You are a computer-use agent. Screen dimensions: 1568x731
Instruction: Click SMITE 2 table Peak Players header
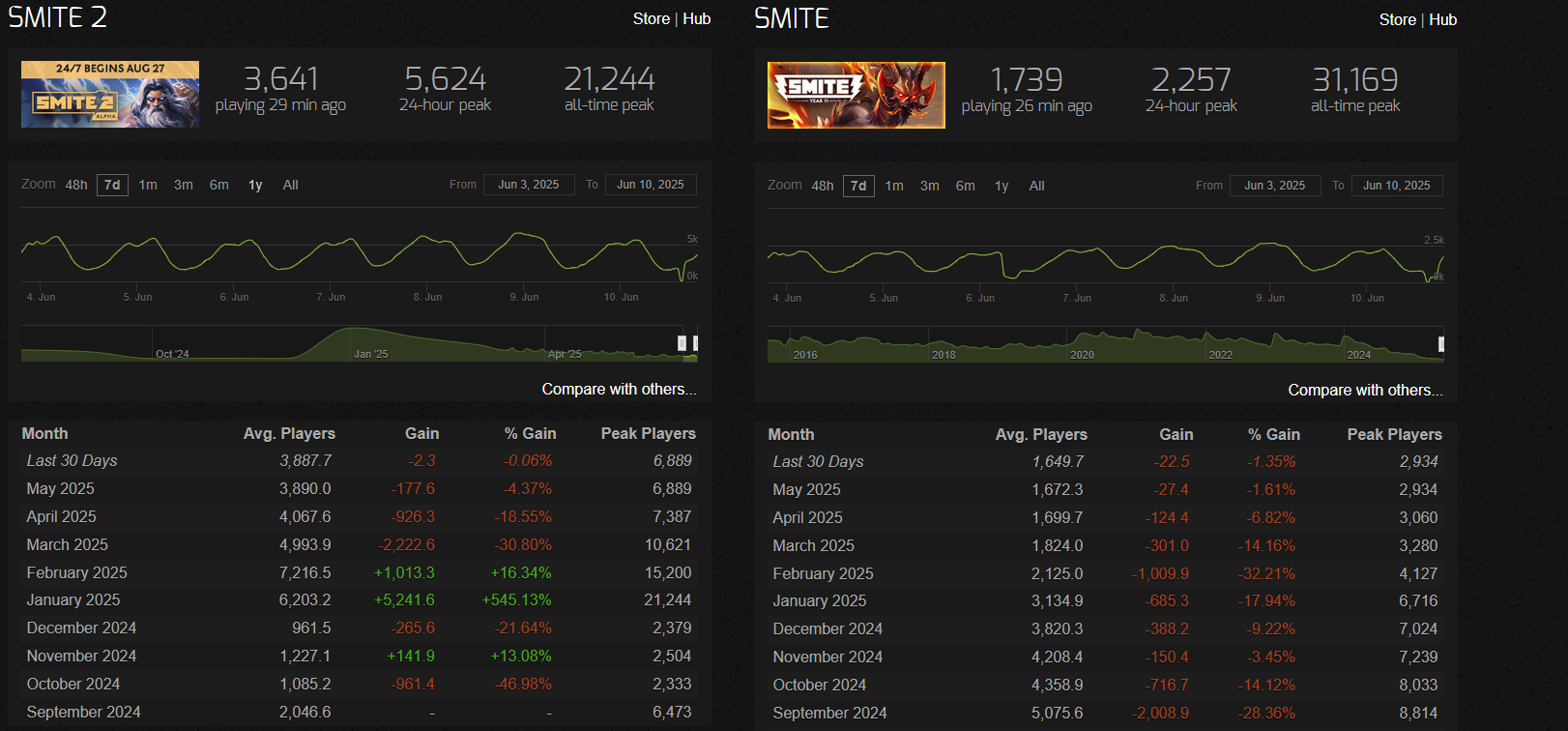(648, 433)
